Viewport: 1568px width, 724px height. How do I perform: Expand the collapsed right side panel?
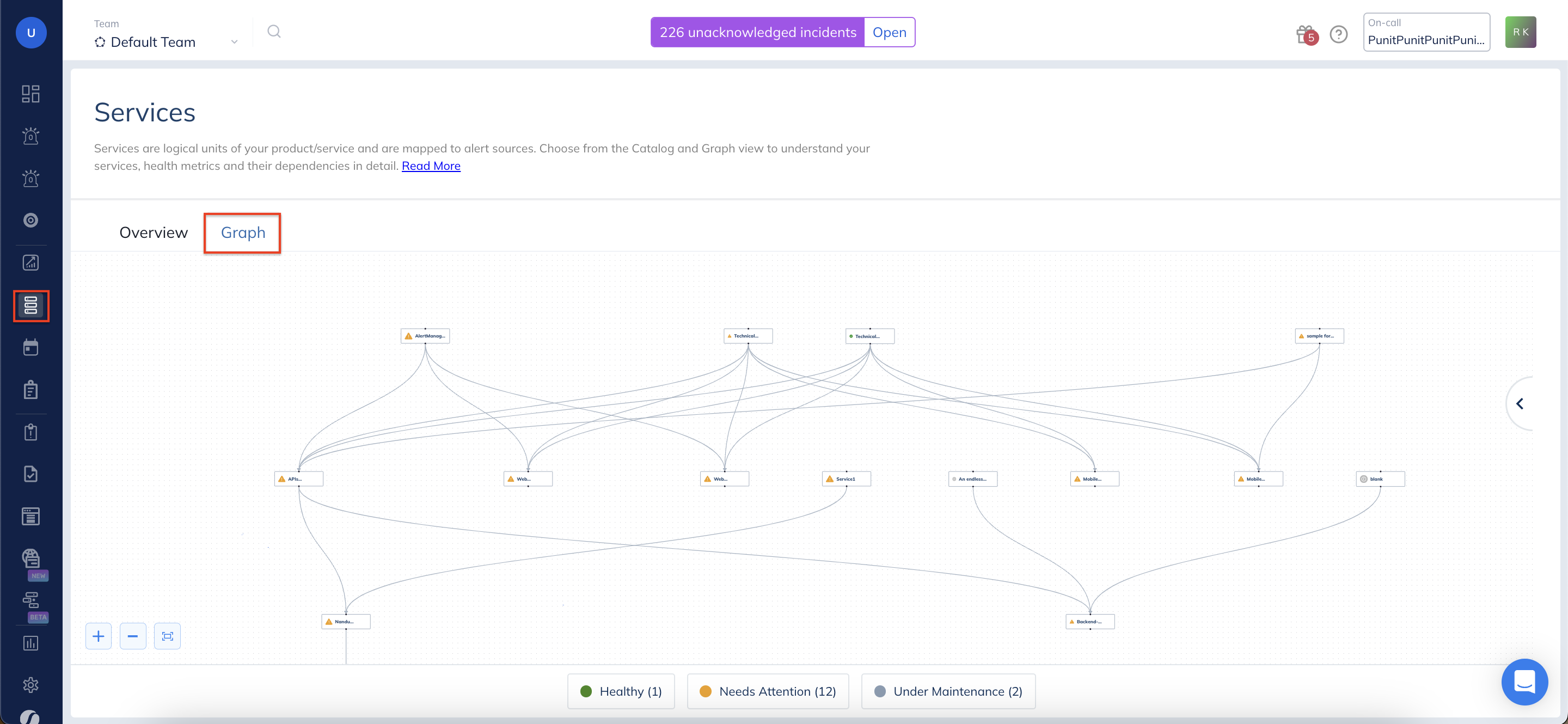click(1520, 404)
